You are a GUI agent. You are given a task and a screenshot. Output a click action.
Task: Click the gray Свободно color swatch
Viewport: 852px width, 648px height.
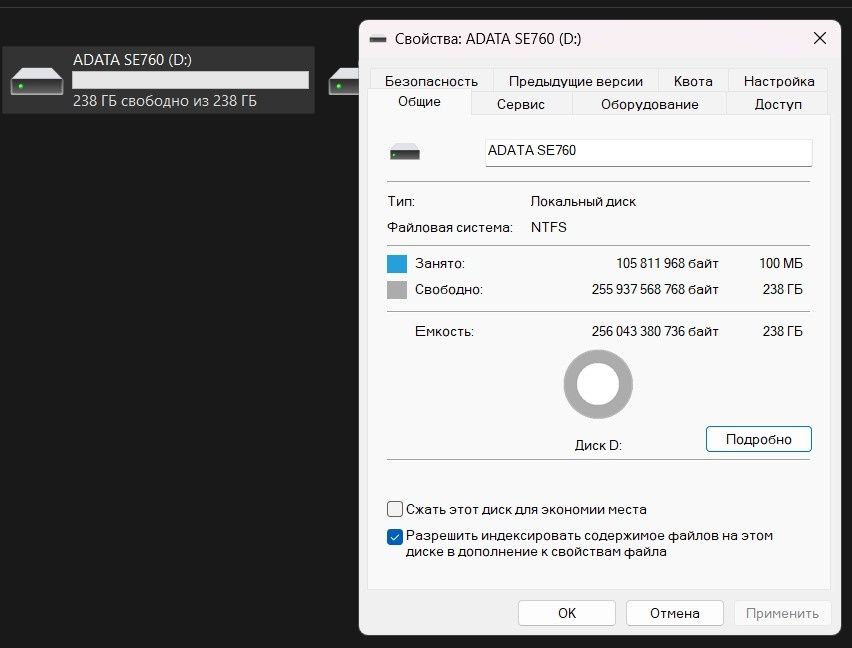397,290
